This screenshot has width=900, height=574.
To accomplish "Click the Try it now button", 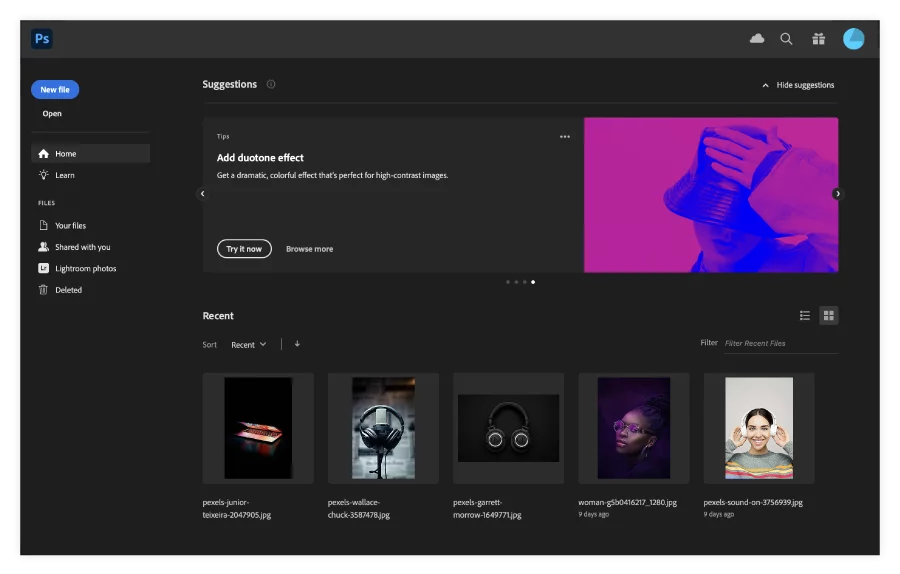I will [244, 249].
